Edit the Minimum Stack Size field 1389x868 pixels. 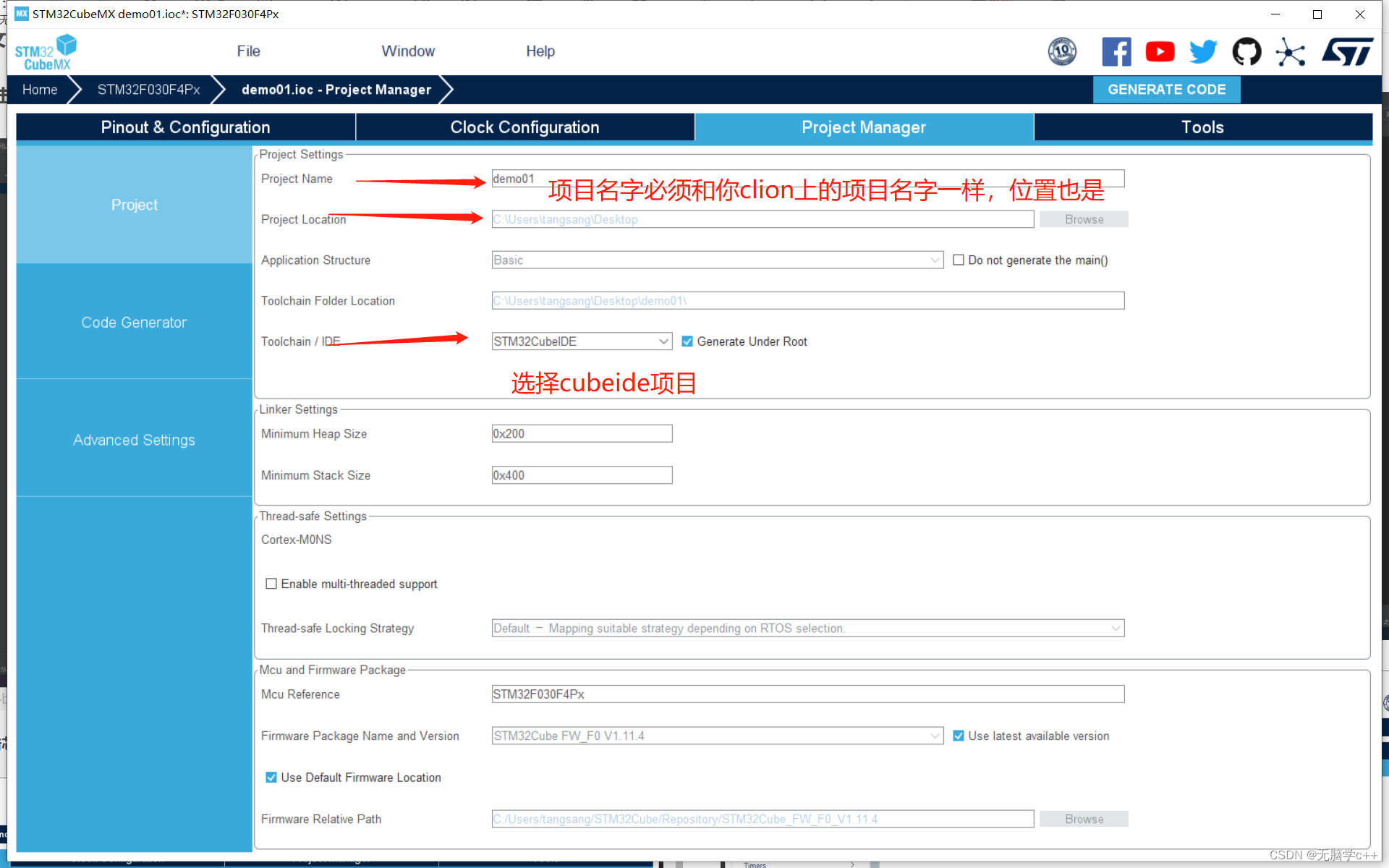(582, 475)
